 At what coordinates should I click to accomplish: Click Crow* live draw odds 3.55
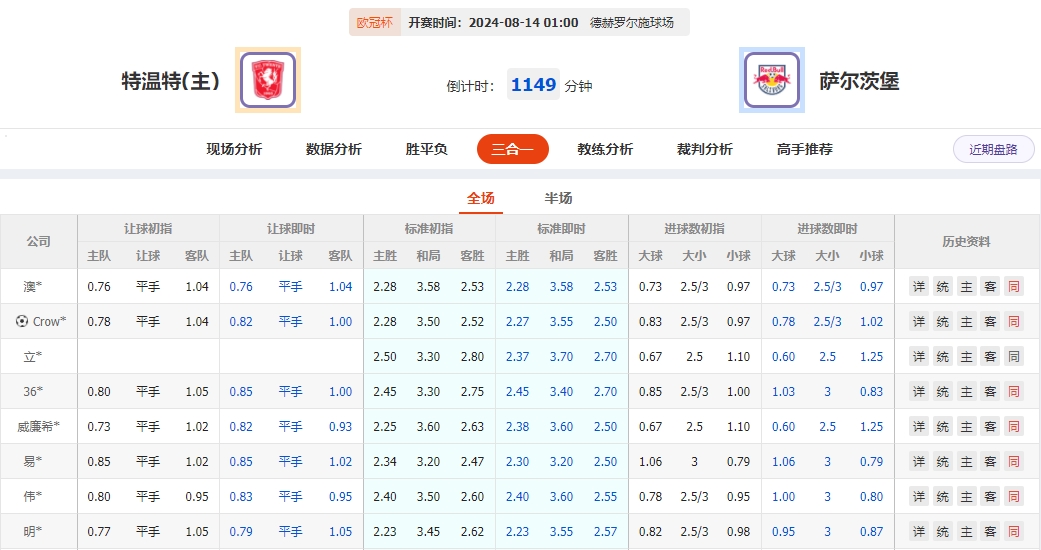pos(561,321)
